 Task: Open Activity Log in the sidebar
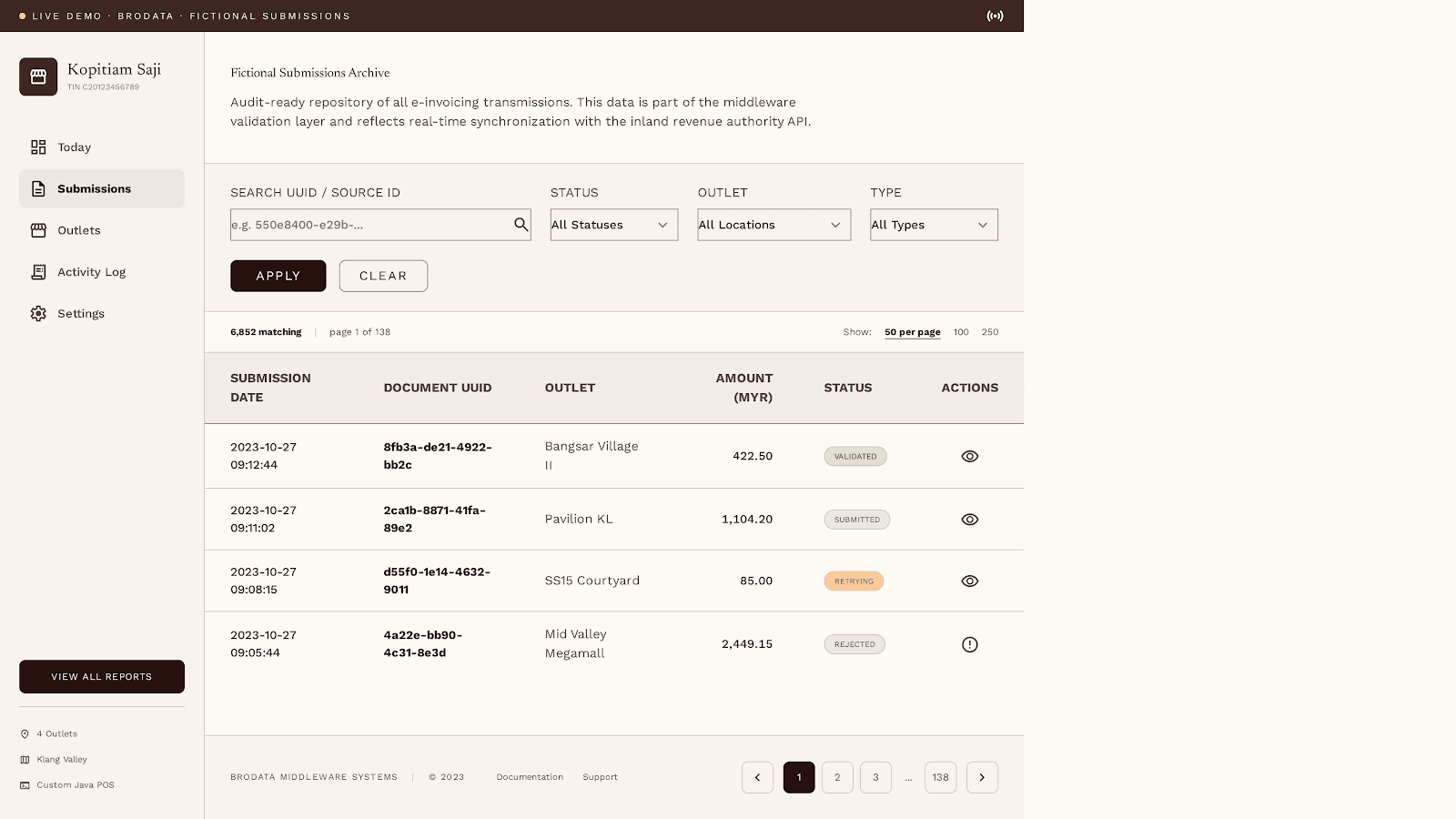(x=102, y=272)
